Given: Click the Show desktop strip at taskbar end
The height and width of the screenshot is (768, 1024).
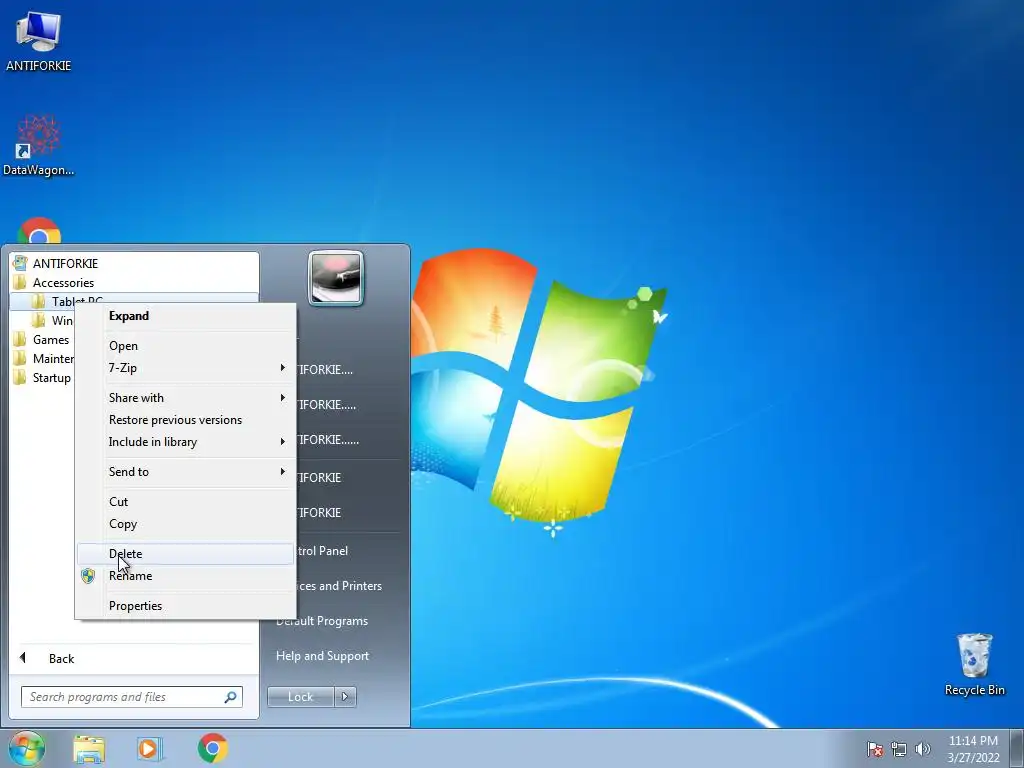Looking at the screenshot, I should point(1017,748).
